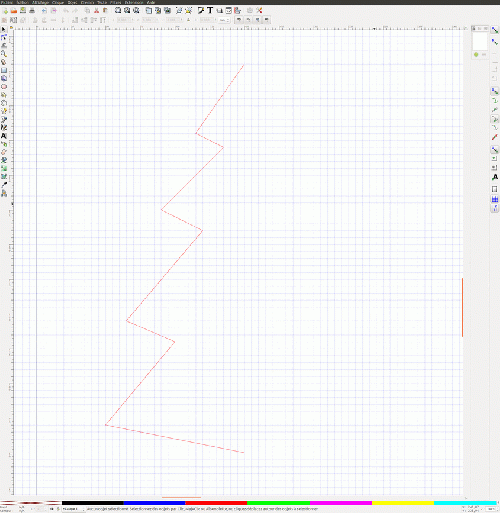The width and height of the screenshot is (500, 513).
Task: Open the Fichier menu
Action: 7,2
